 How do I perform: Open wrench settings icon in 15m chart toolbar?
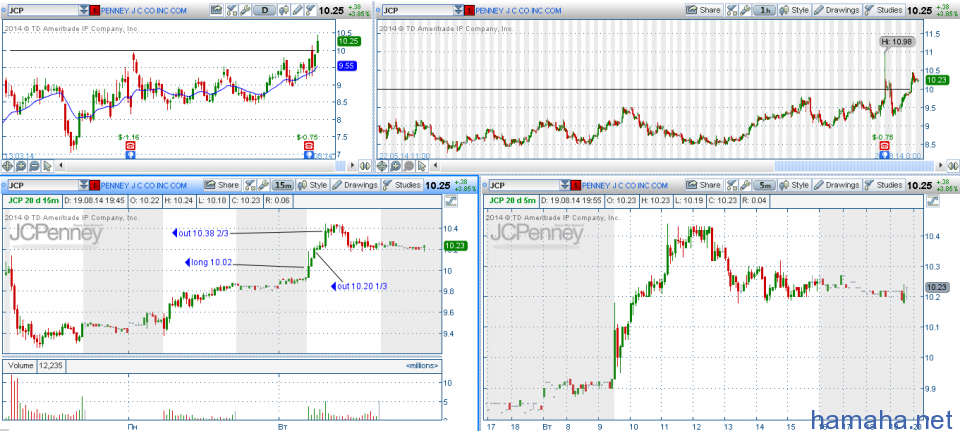pyautogui.click(x=264, y=185)
